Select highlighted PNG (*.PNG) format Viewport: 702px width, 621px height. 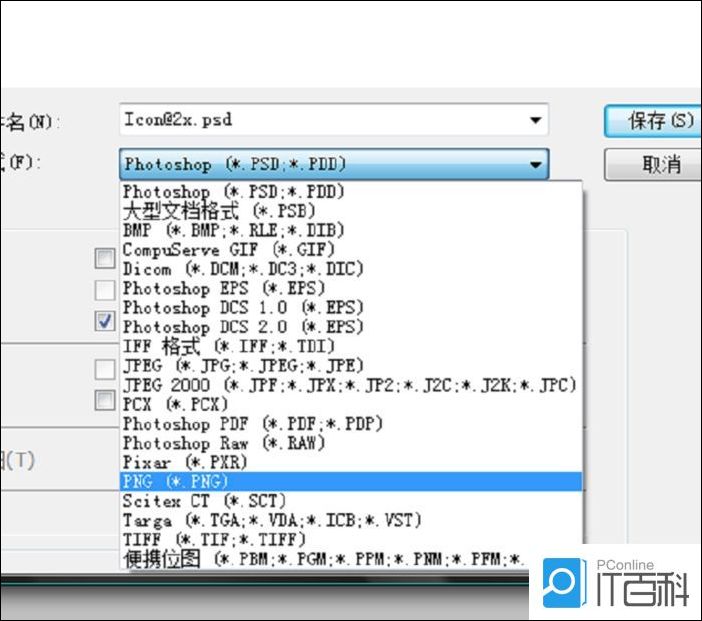click(x=351, y=481)
